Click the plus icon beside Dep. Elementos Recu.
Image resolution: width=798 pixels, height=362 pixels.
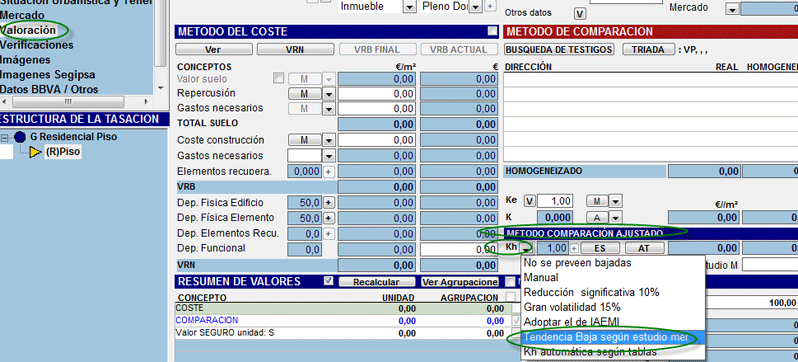pyautogui.click(x=329, y=234)
